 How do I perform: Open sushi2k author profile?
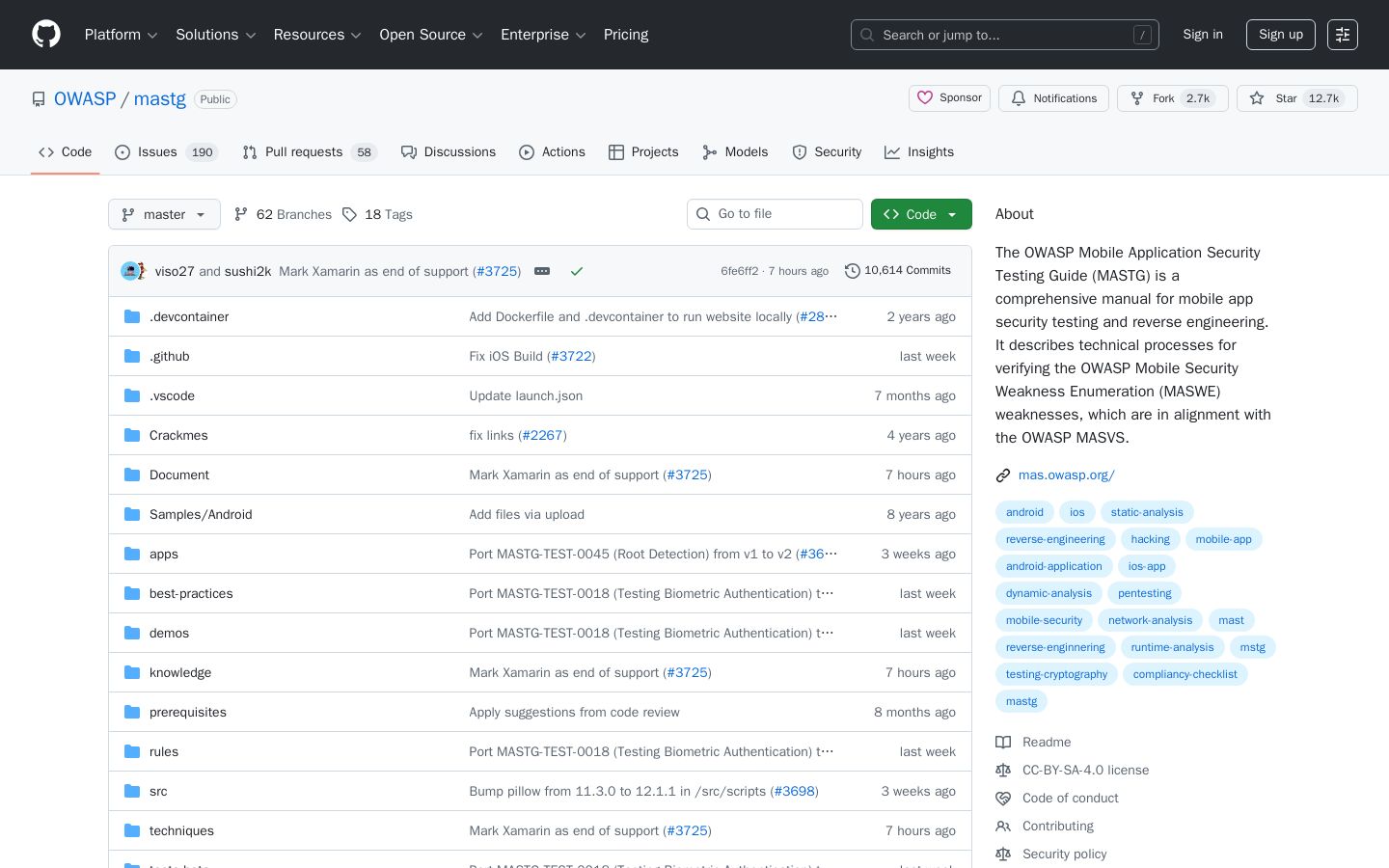pyautogui.click(x=248, y=271)
